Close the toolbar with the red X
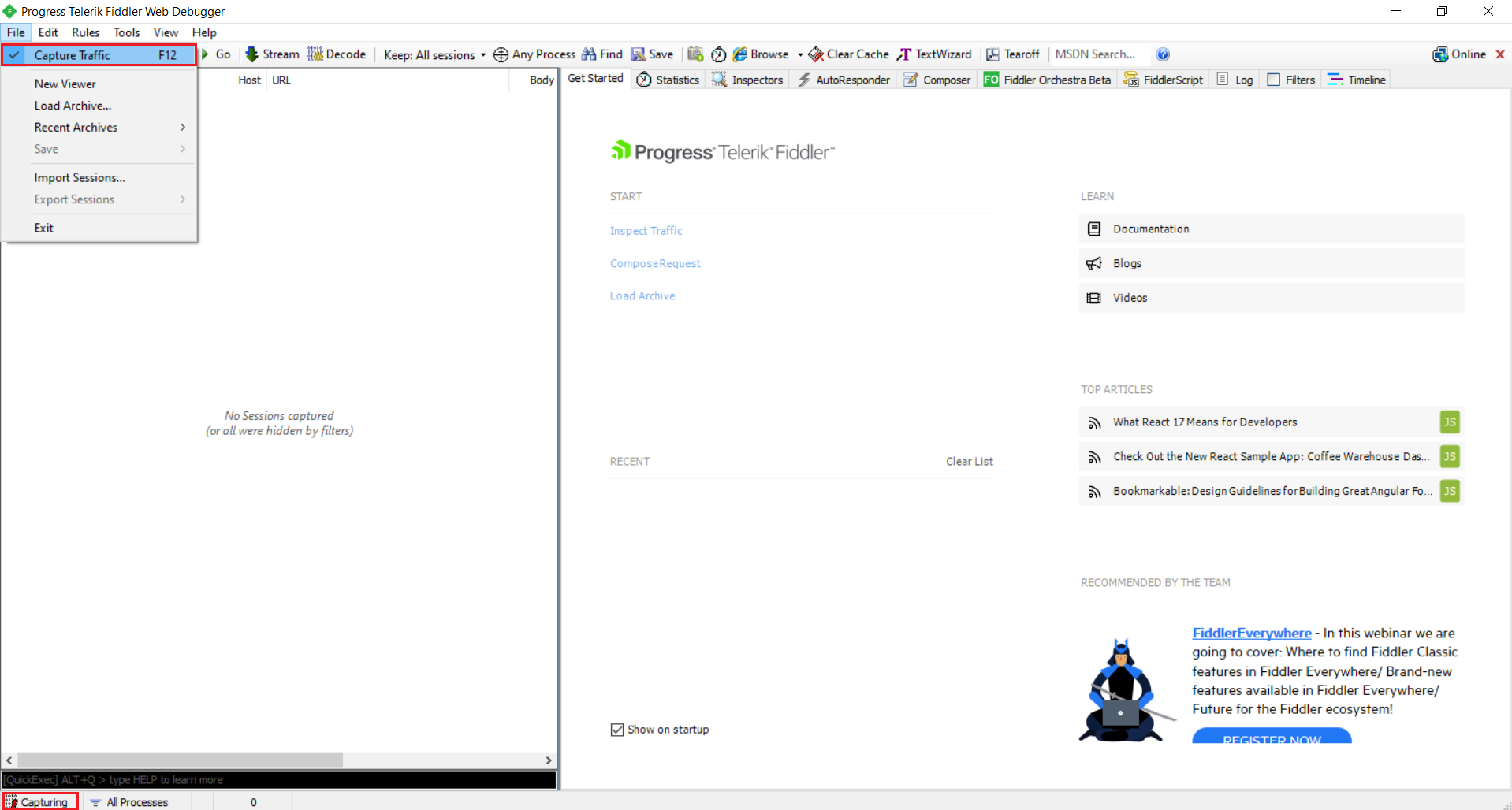This screenshot has height=810, width=1512. point(1500,54)
